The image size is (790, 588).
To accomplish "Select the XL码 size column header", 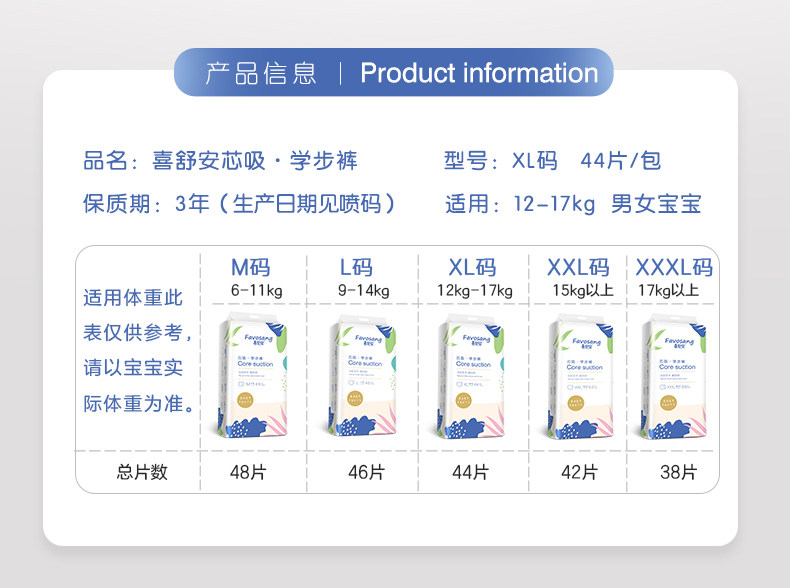I will click(472, 268).
